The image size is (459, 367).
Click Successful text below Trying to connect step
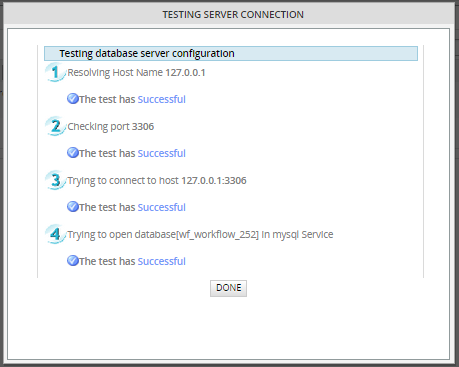[162, 207]
